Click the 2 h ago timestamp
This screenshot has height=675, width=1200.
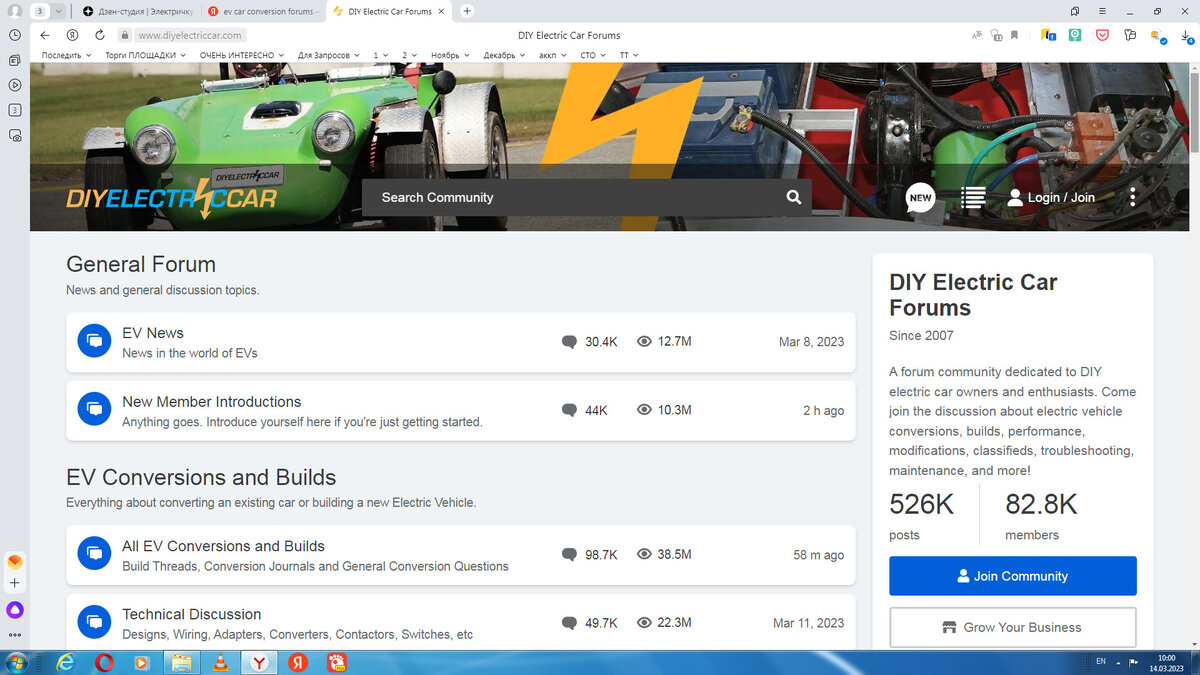click(x=823, y=411)
